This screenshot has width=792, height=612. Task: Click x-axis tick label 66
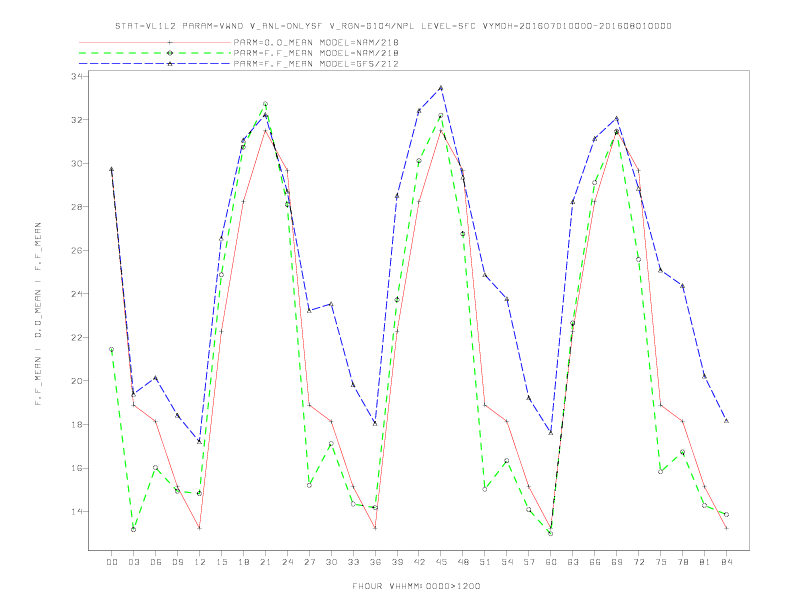[595, 562]
